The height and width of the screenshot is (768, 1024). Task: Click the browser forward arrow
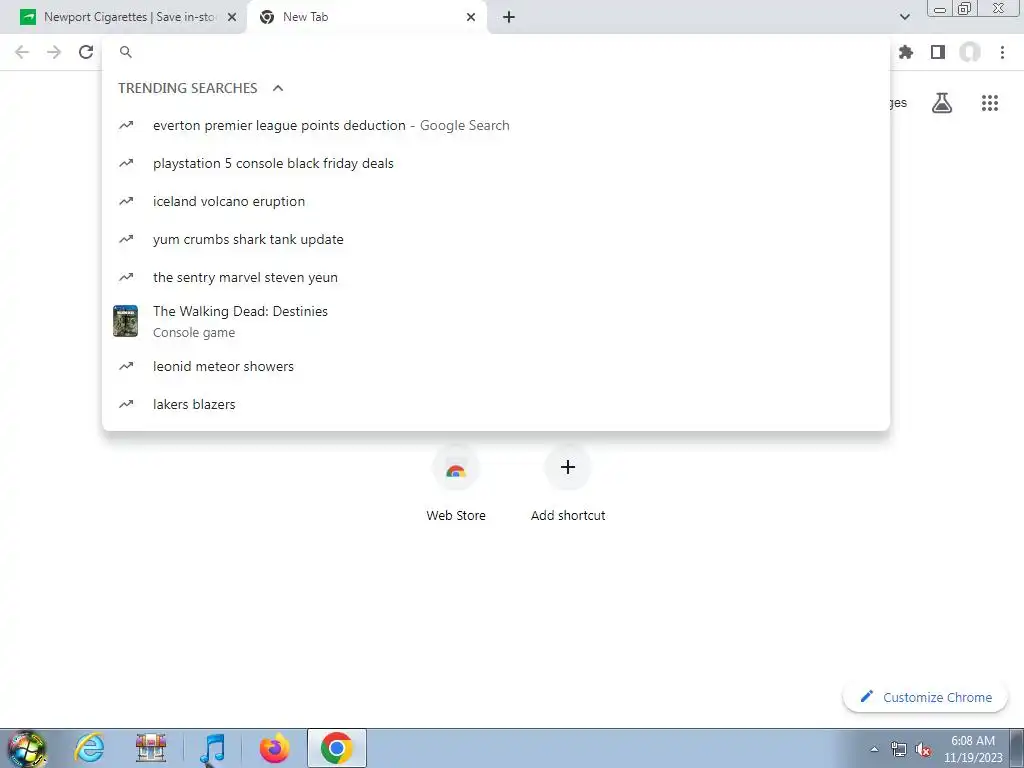[x=54, y=52]
